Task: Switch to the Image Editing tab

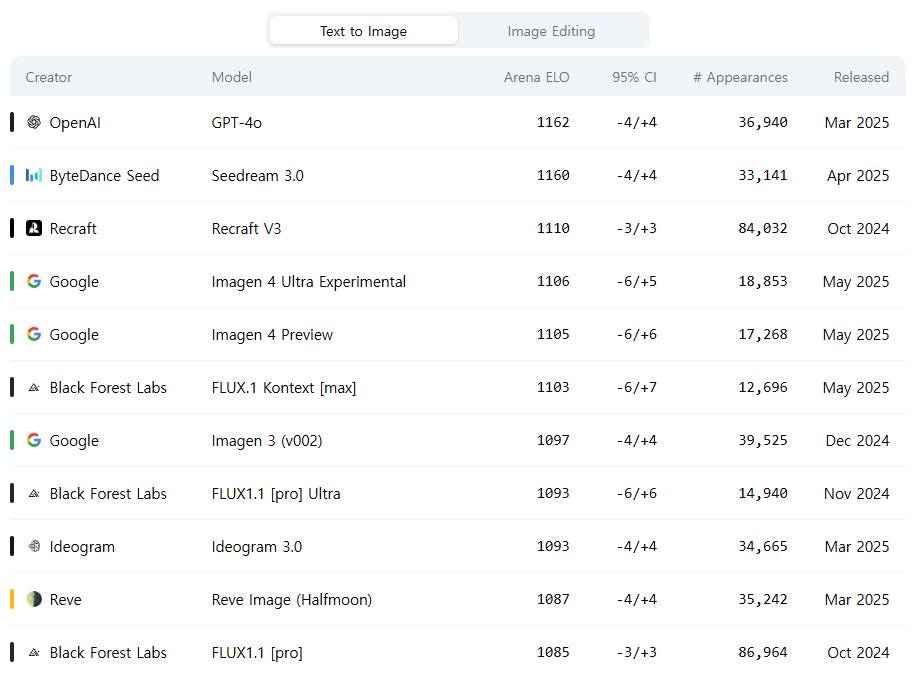Action: 552,30
